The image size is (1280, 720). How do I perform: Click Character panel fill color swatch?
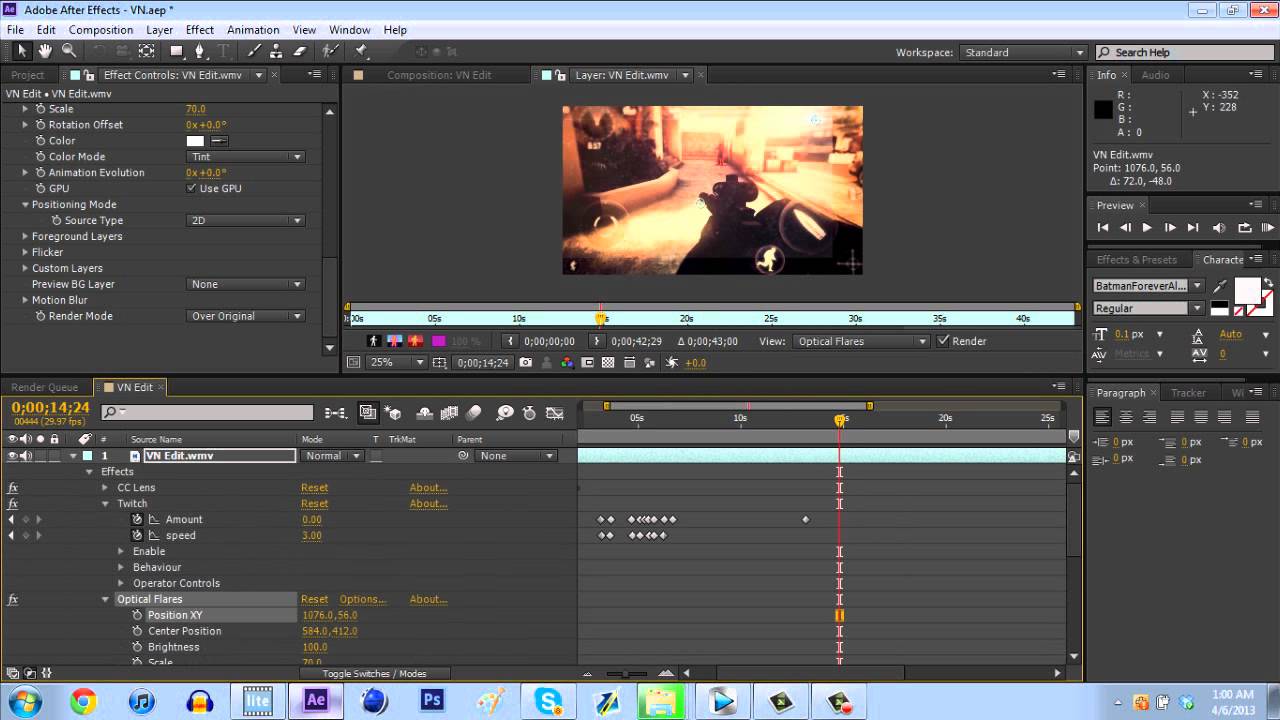click(1247, 290)
